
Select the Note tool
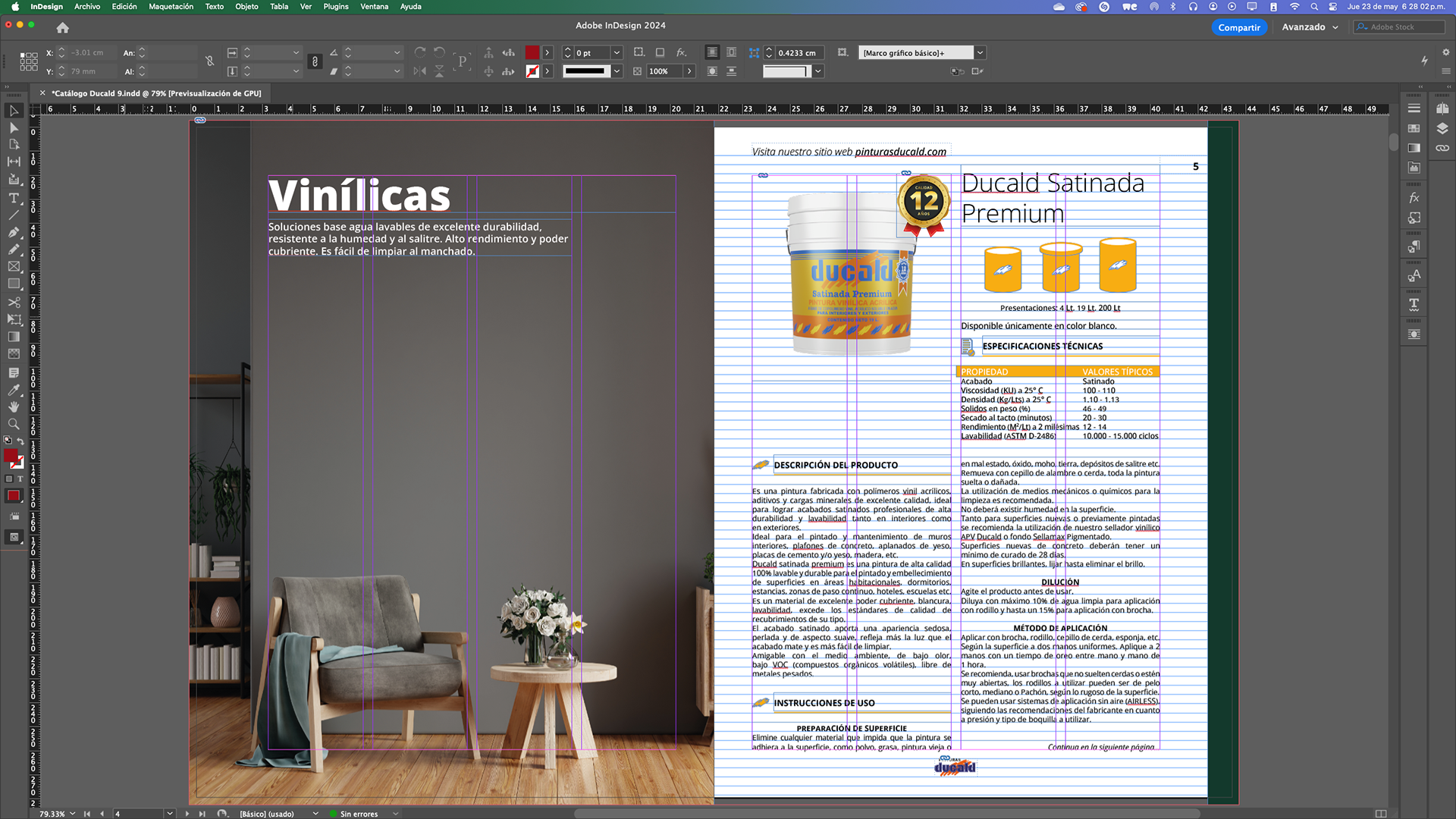tap(14, 373)
